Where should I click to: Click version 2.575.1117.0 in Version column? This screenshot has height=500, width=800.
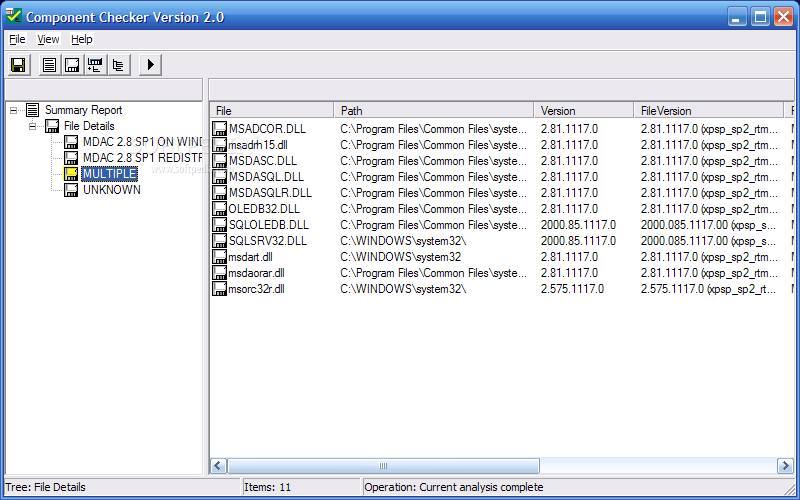click(x=572, y=289)
